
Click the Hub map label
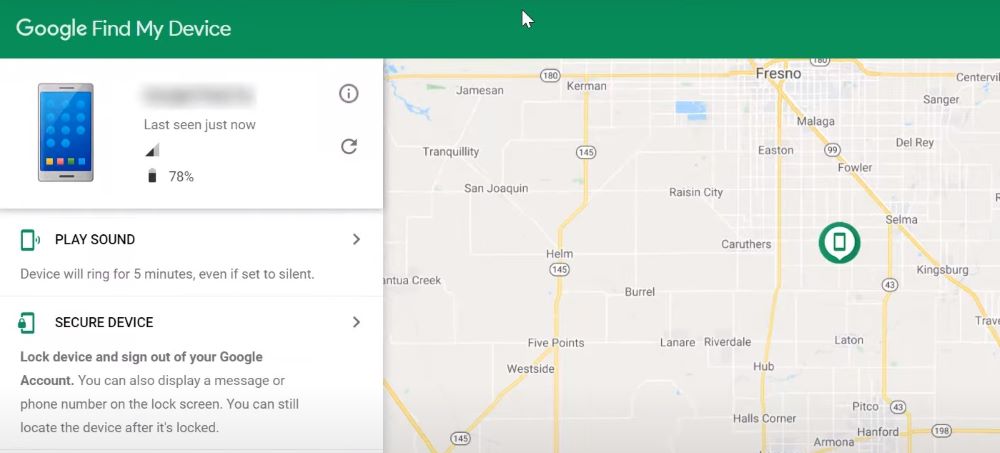[x=763, y=366]
